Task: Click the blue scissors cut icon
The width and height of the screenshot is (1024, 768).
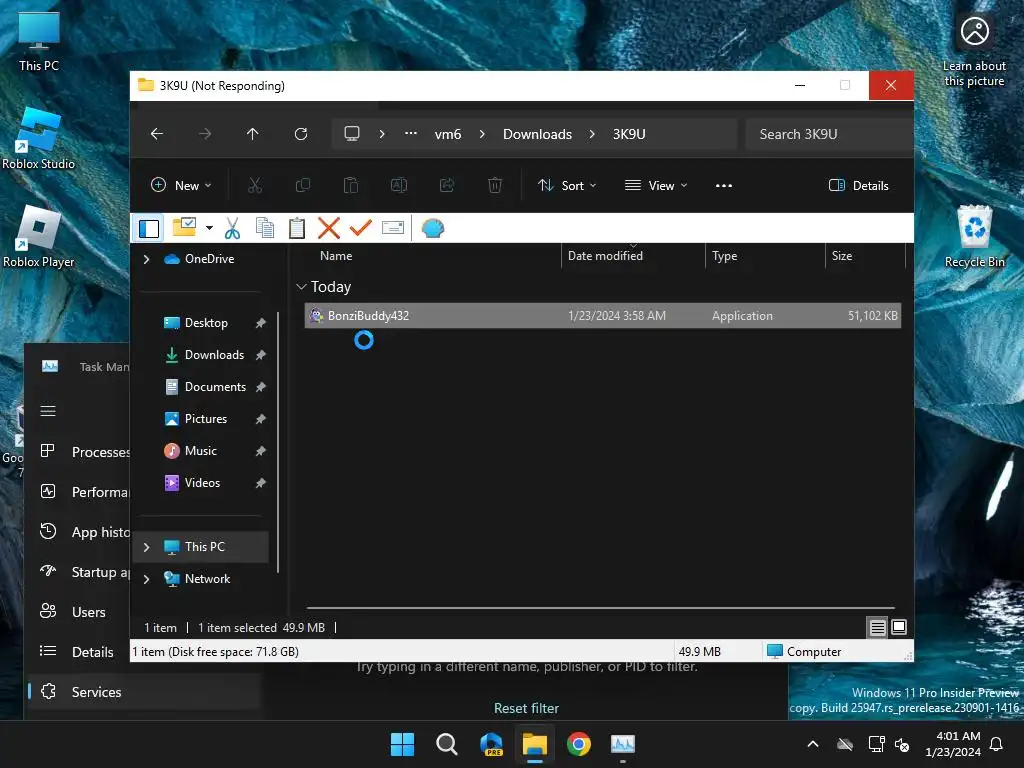Action: pyautogui.click(x=232, y=229)
